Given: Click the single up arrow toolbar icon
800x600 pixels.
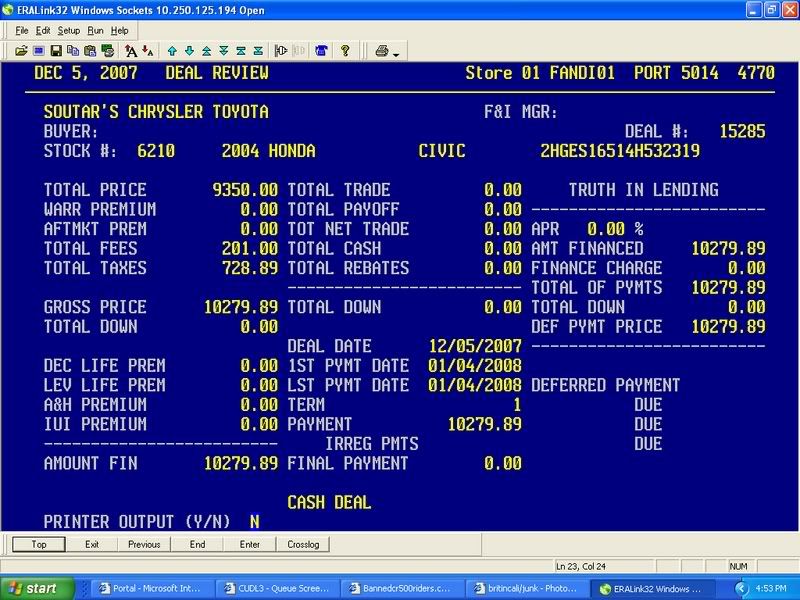Looking at the screenshot, I should click(172, 50).
